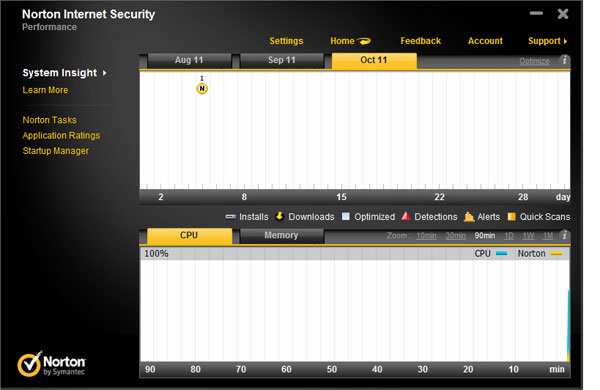
Task: Switch to the Sep 11 tab
Action: (x=282, y=60)
